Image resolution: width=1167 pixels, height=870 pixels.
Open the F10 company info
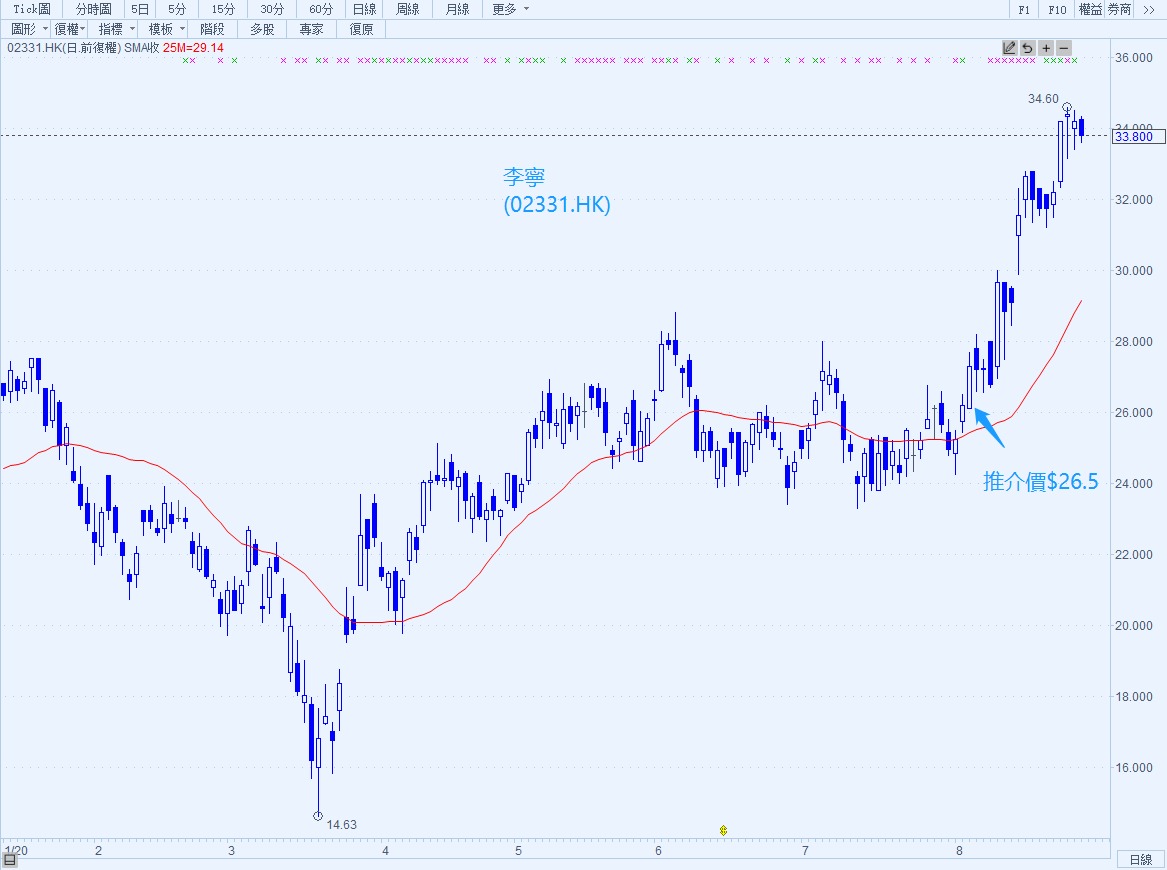1057,9
